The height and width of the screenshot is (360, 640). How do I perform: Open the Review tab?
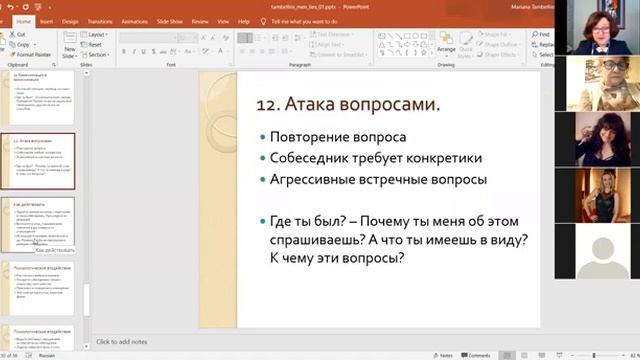pyautogui.click(x=200, y=22)
